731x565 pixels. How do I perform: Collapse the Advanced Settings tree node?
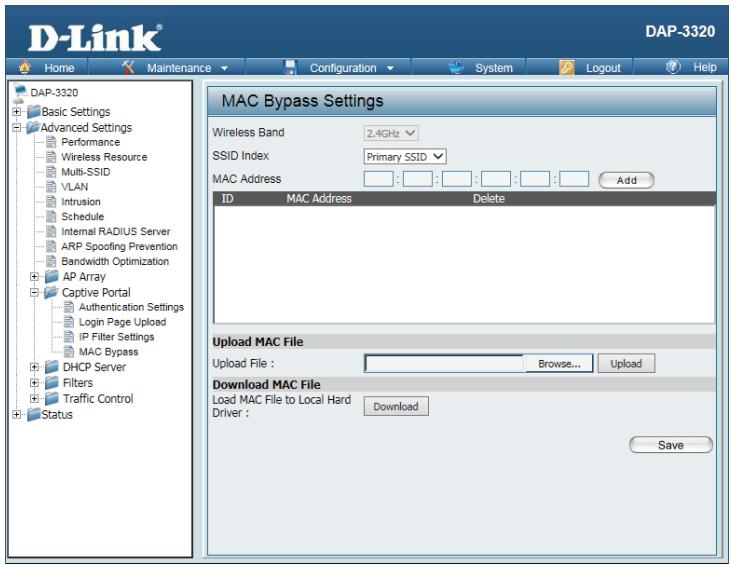point(16,128)
